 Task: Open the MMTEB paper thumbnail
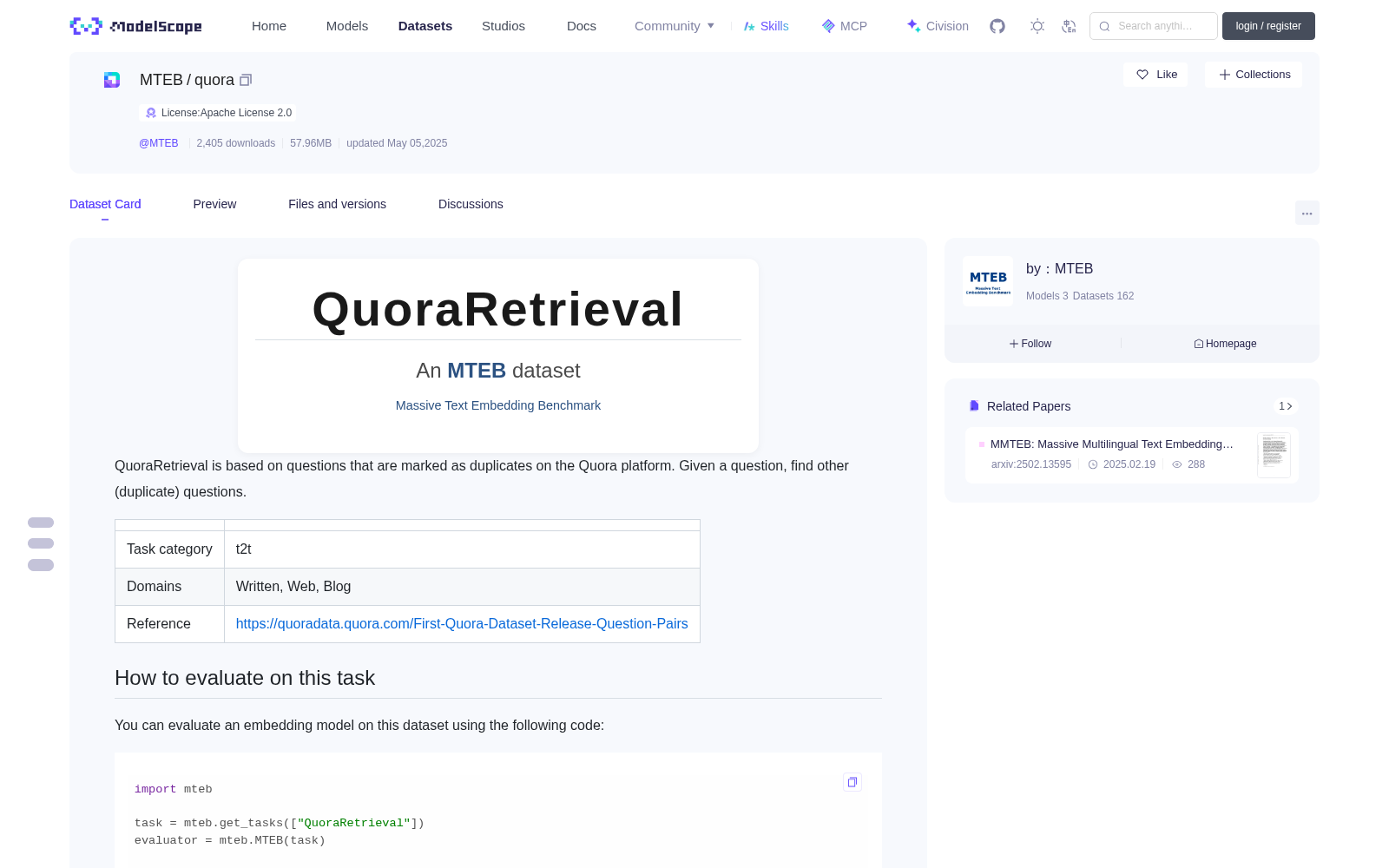(1274, 455)
